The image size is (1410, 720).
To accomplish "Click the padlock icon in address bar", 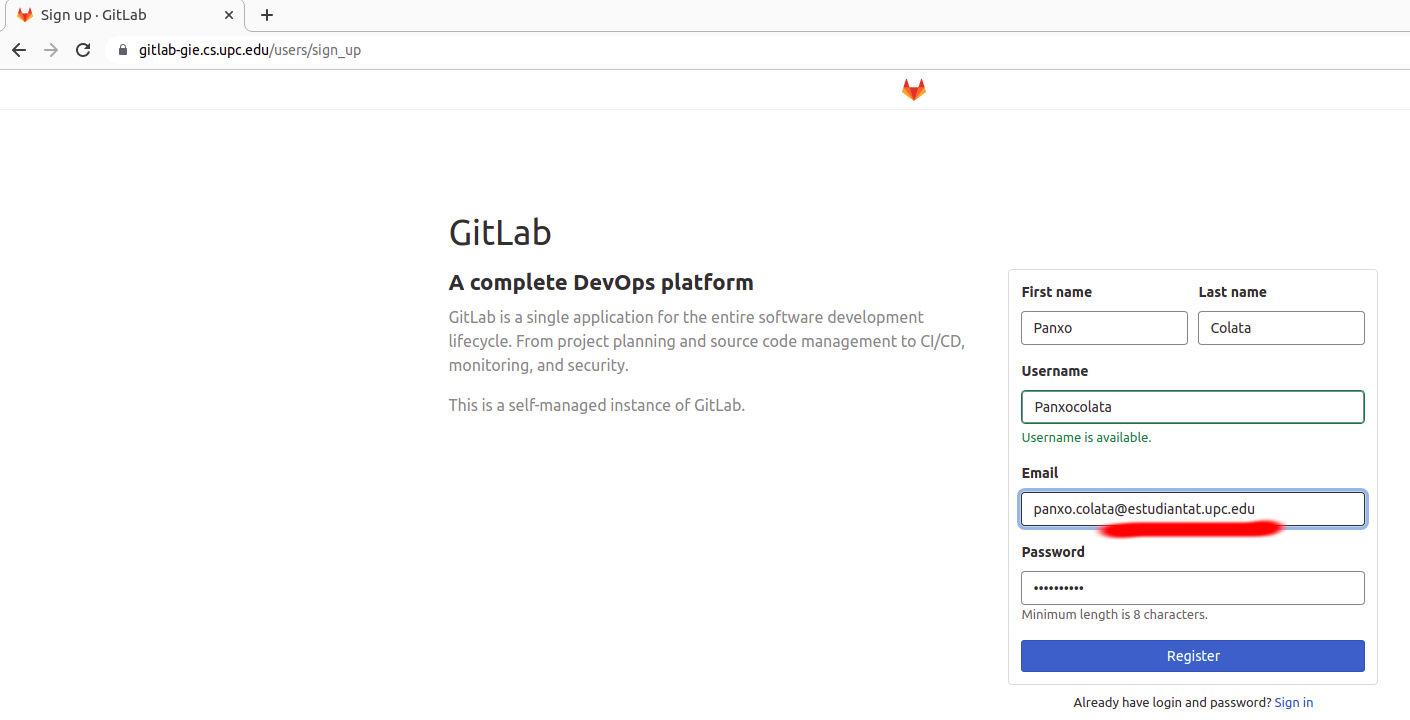I will tap(123, 50).
